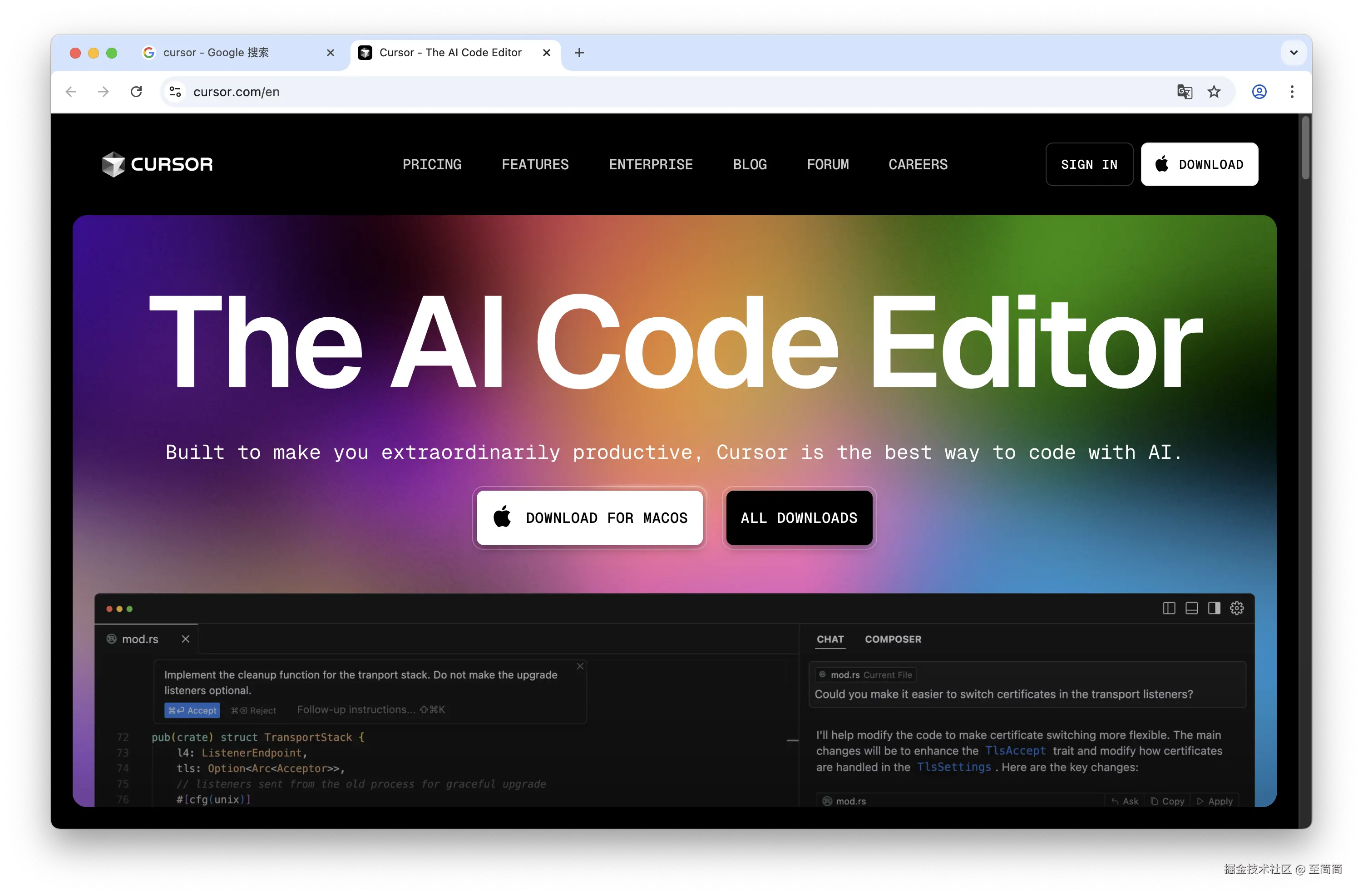Image resolution: width=1363 pixels, height=896 pixels.
Task: View site information icon beside URL
Action: pyautogui.click(x=175, y=92)
